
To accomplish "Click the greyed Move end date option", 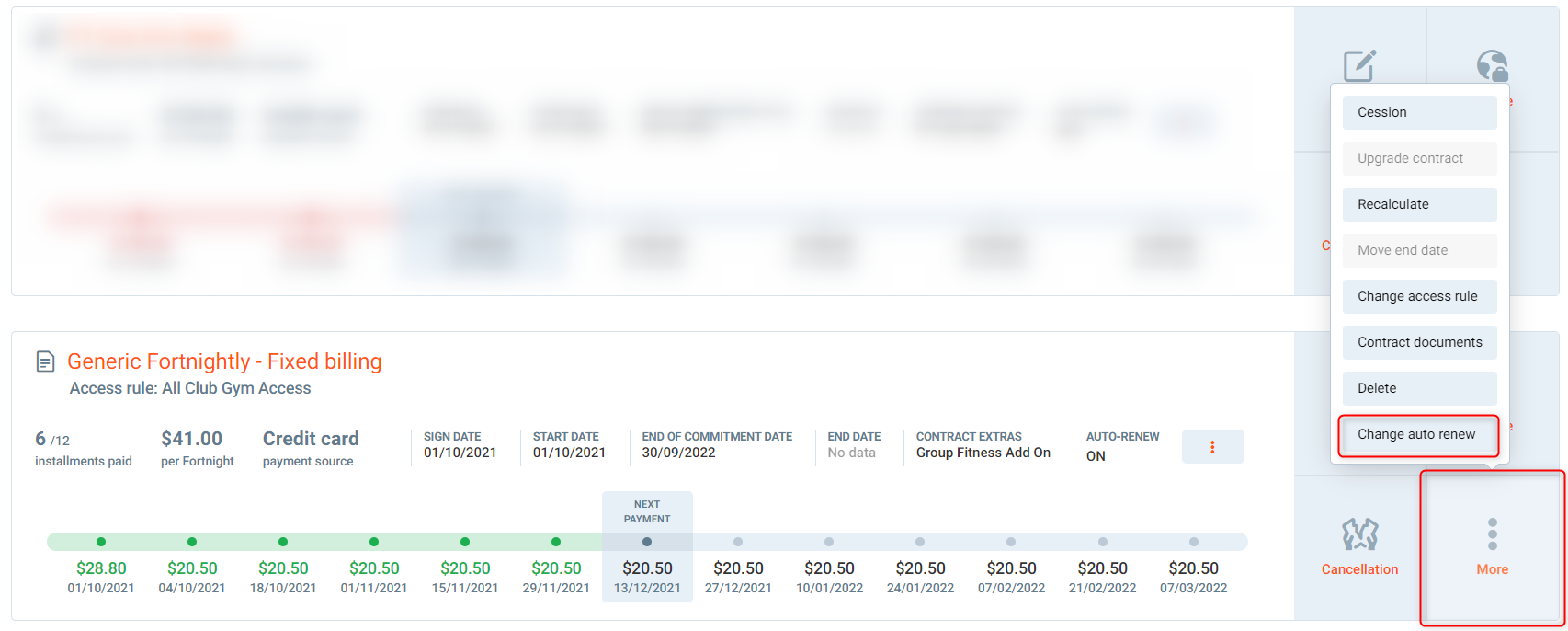I will click(x=1419, y=250).
